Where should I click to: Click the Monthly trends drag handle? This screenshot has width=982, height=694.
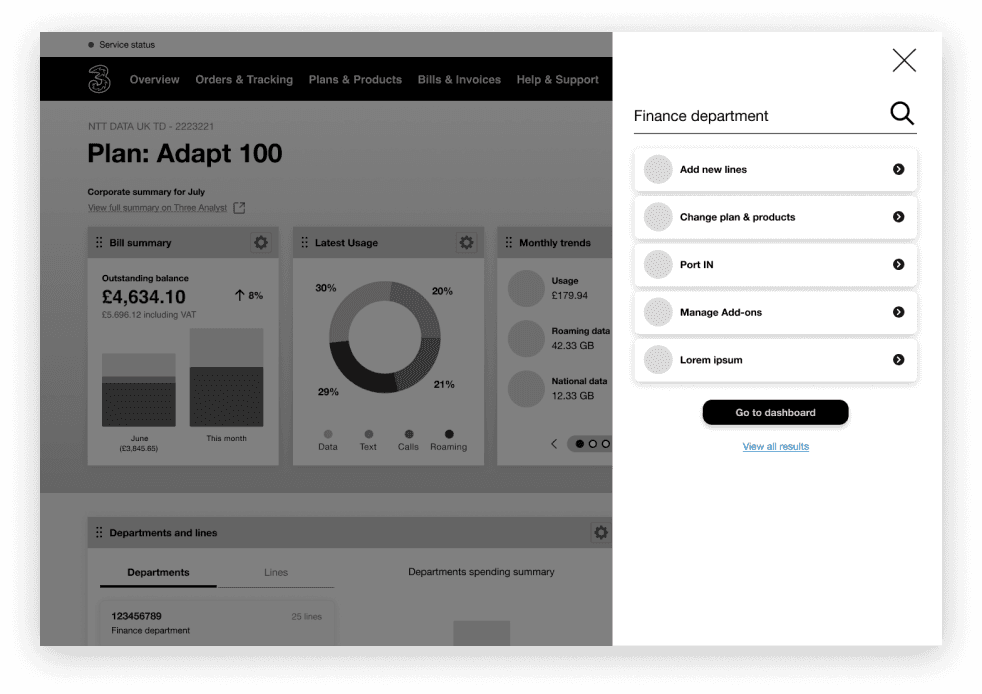[x=509, y=242]
